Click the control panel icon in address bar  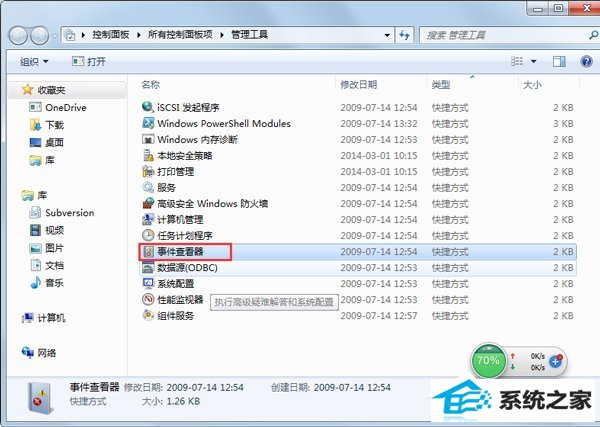(x=69, y=35)
